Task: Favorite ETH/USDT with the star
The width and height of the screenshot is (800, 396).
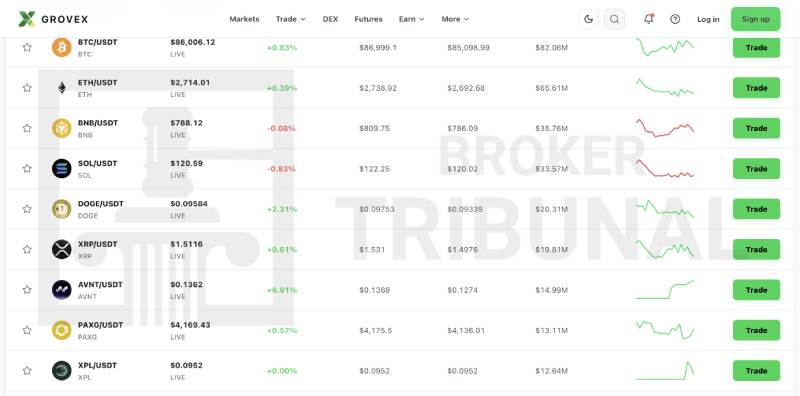Action: pyautogui.click(x=27, y=88)
